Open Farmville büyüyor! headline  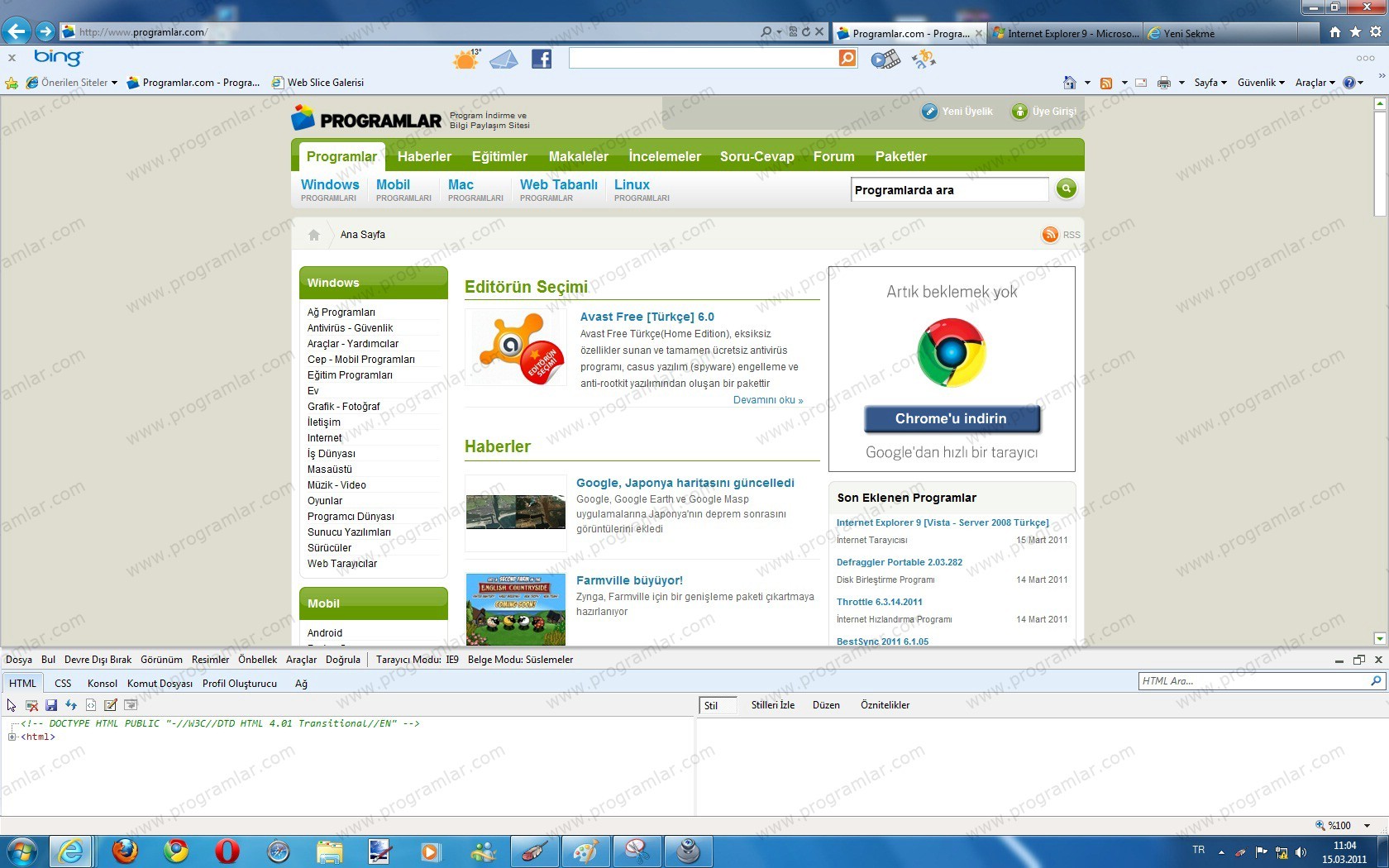(629, 580)
